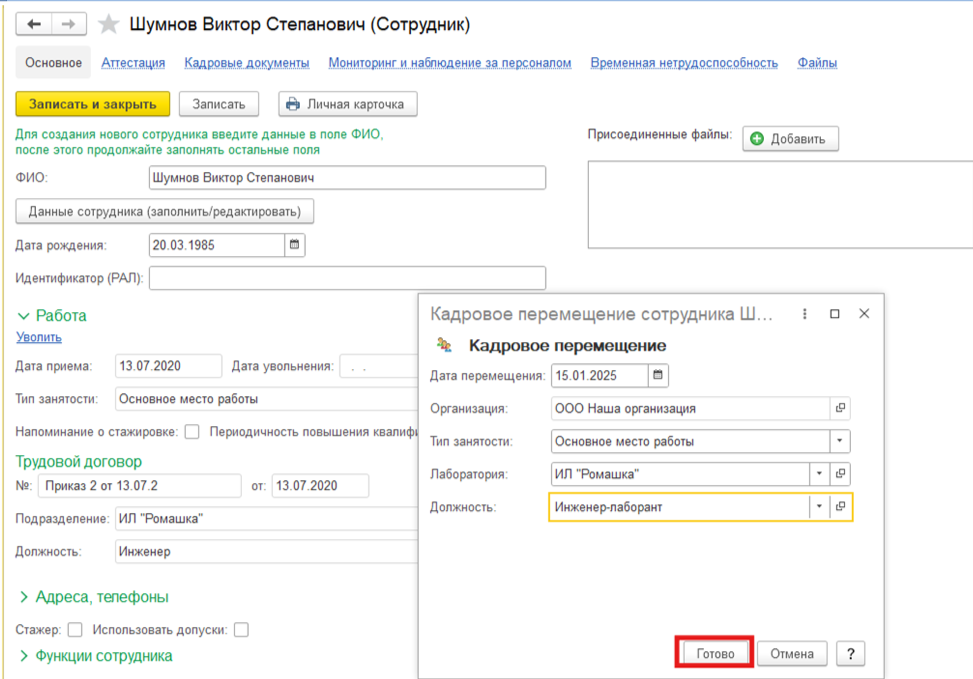Screen dimensions: 973x679
Task: Click the Уволить link
Action: coord(38,337)
